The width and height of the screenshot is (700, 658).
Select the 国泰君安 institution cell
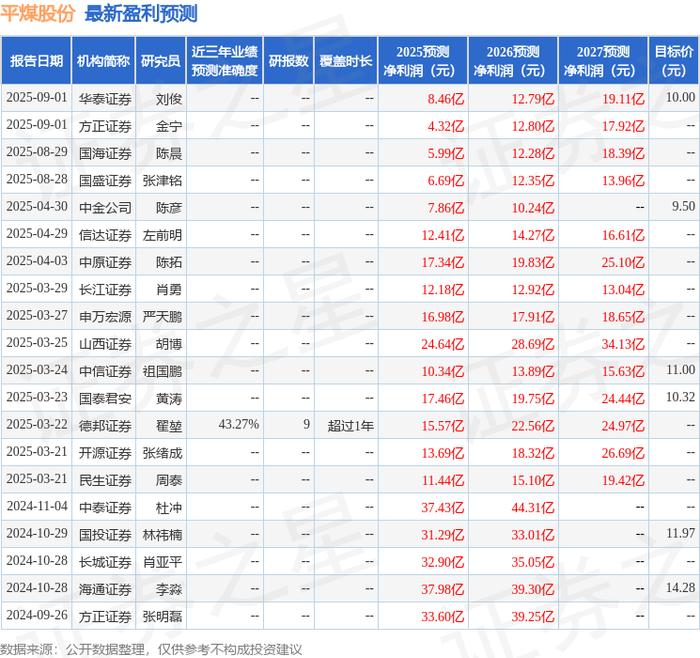(x=105, y=399)
